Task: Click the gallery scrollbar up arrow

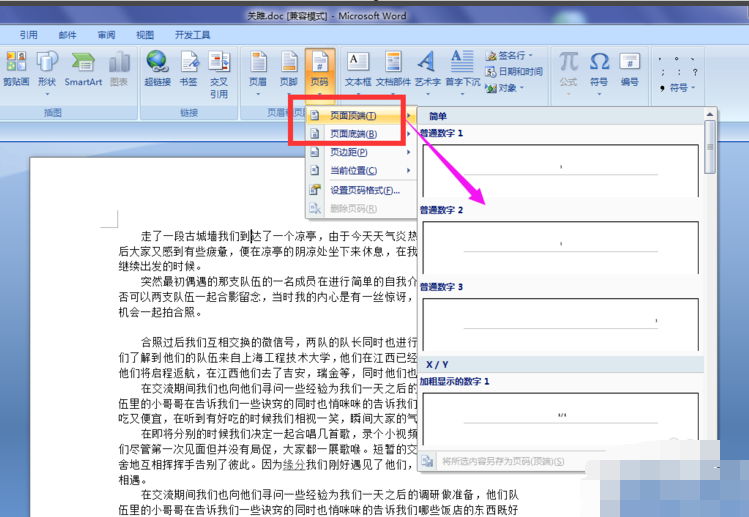Action: tap(710, 114)
